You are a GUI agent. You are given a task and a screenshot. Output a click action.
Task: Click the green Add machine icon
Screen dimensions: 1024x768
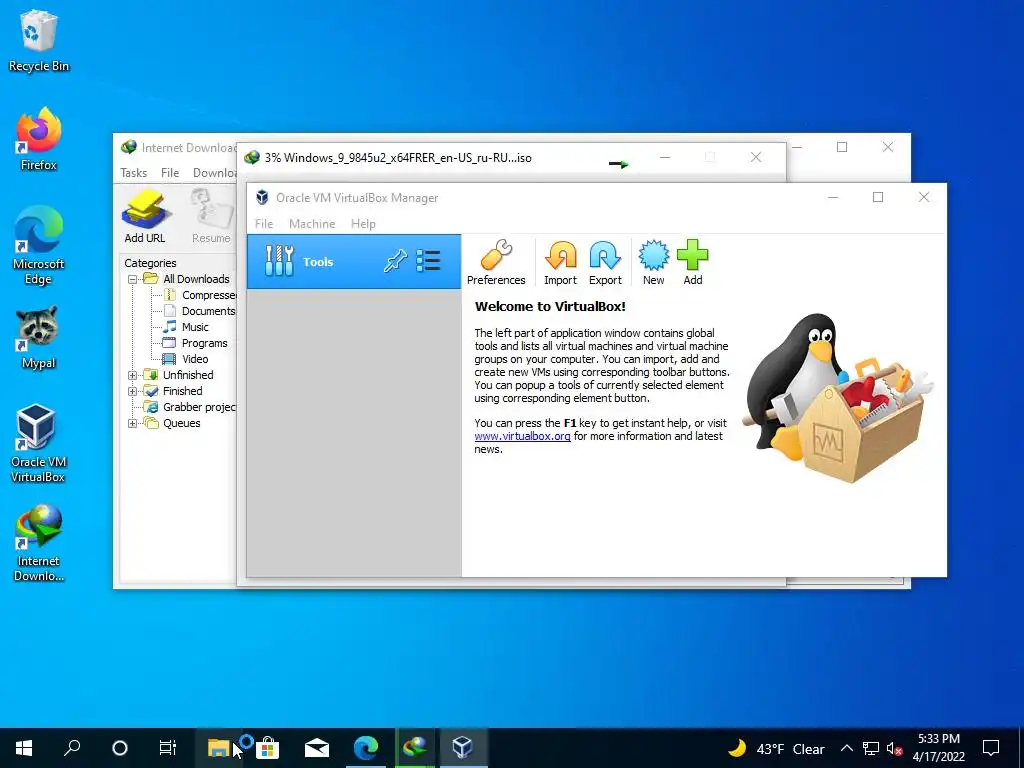pyautogui.click(x=692, y=263)
